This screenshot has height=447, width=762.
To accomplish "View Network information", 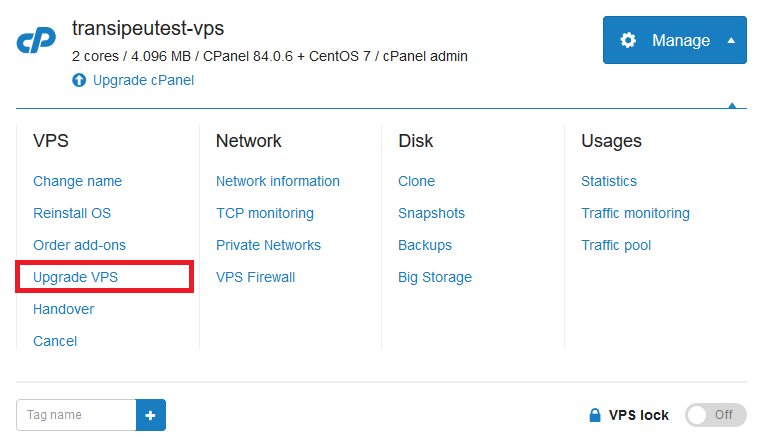I will pos(277,181).
